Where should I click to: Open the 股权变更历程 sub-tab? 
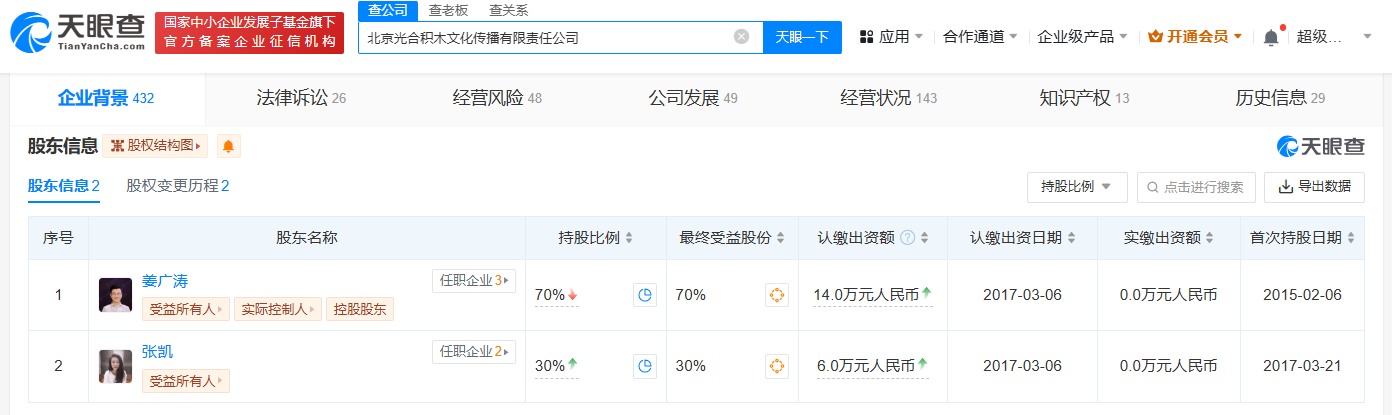tap(178, 186)
